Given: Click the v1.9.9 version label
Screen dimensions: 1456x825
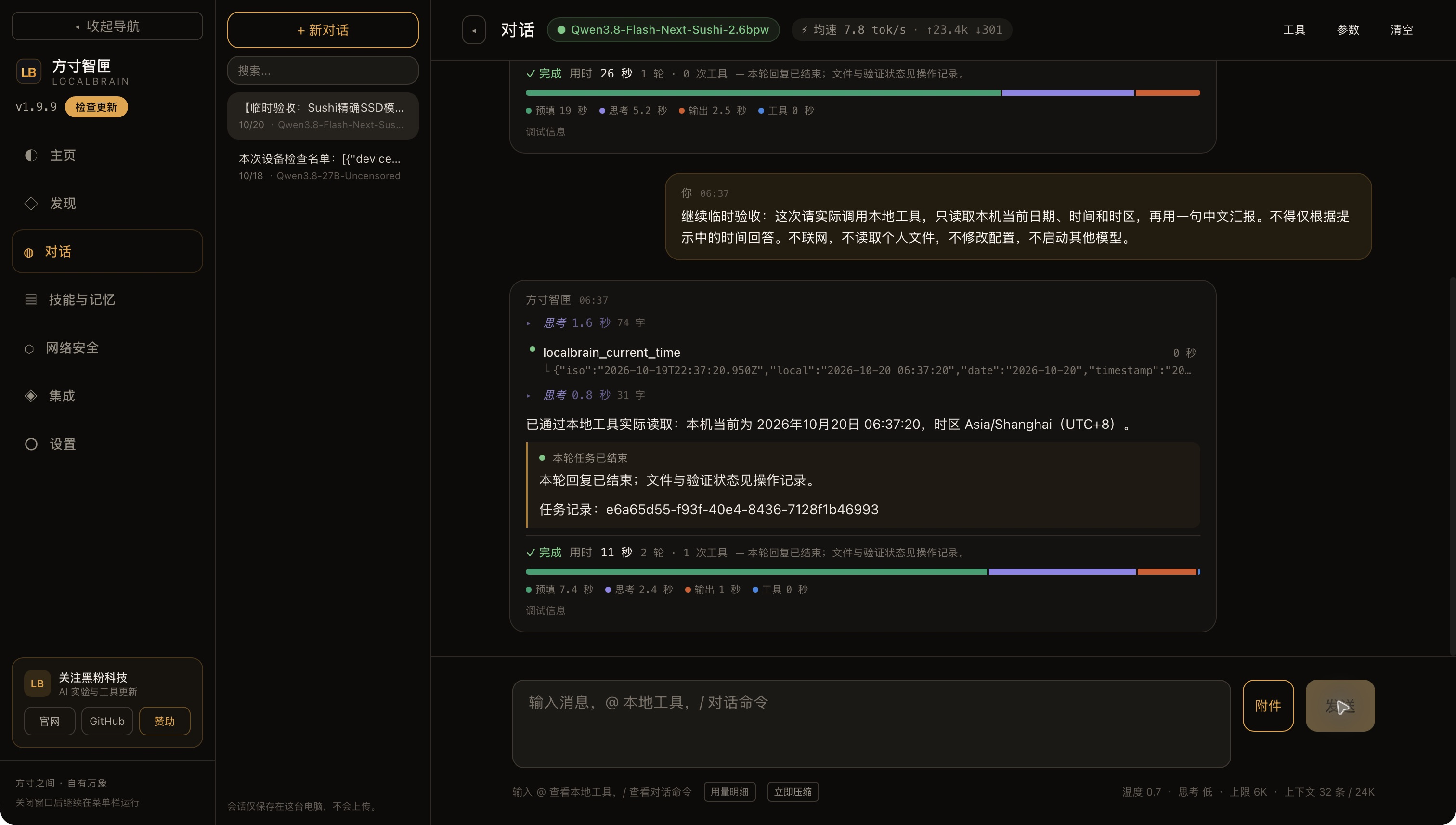Looking at the screenshot, I should click(36, 107).
